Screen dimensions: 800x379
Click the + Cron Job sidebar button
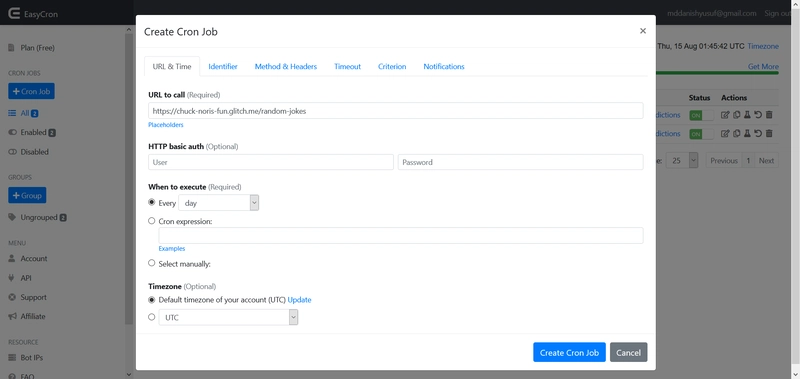pos(32,91)
